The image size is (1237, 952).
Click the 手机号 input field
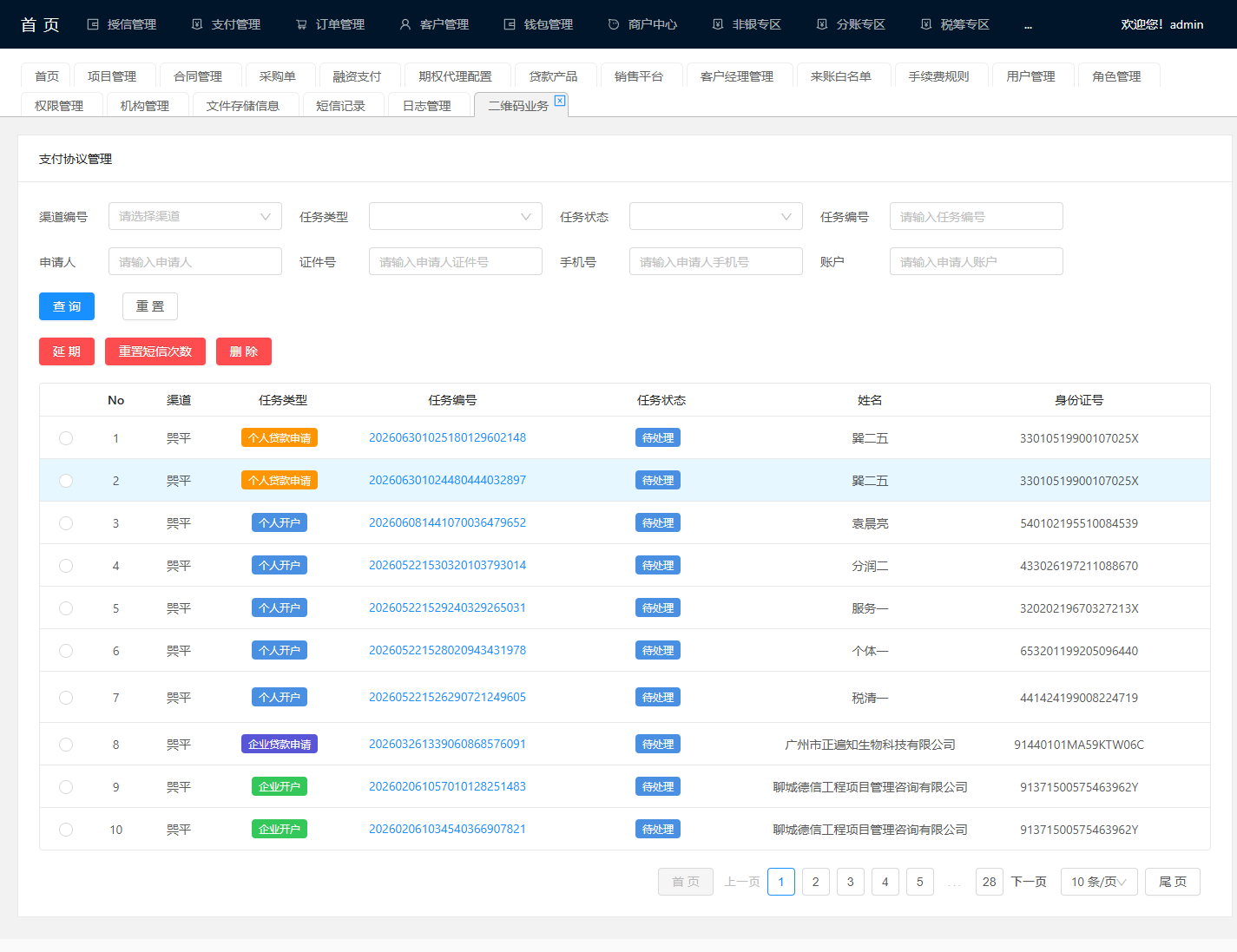pos(716,261)
